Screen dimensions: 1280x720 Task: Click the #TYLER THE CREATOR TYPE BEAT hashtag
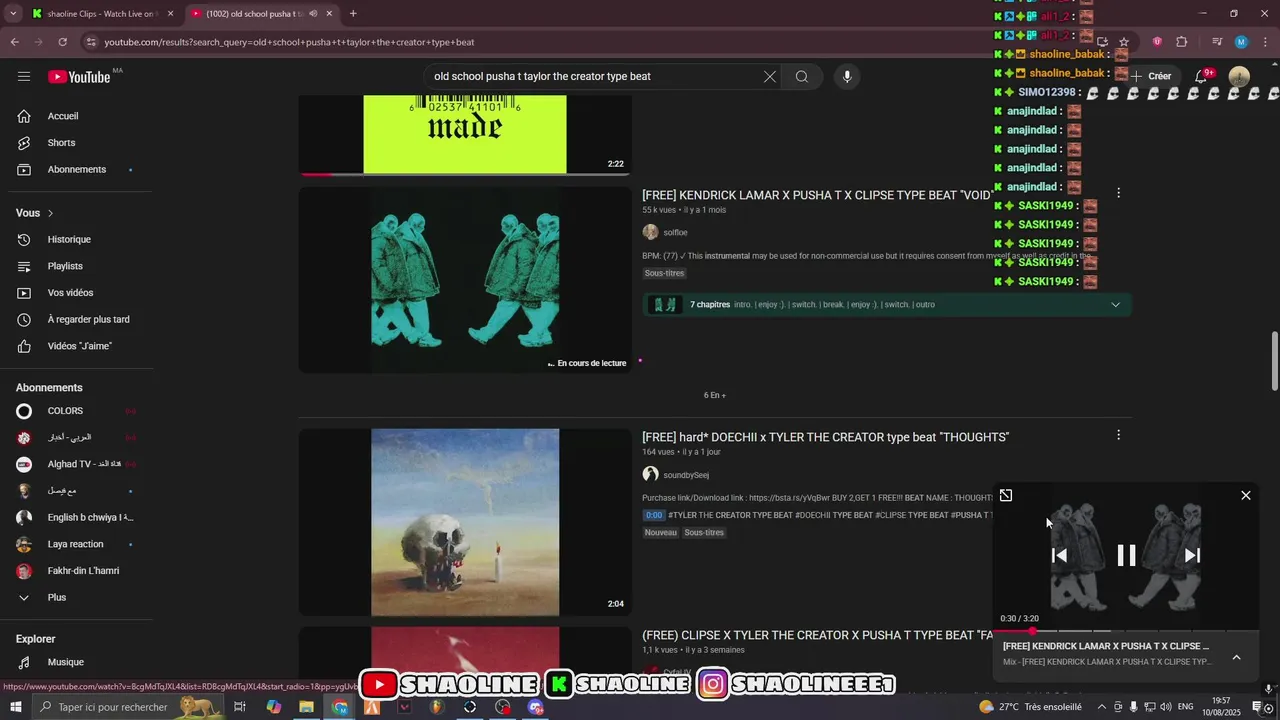pos(730,515)
